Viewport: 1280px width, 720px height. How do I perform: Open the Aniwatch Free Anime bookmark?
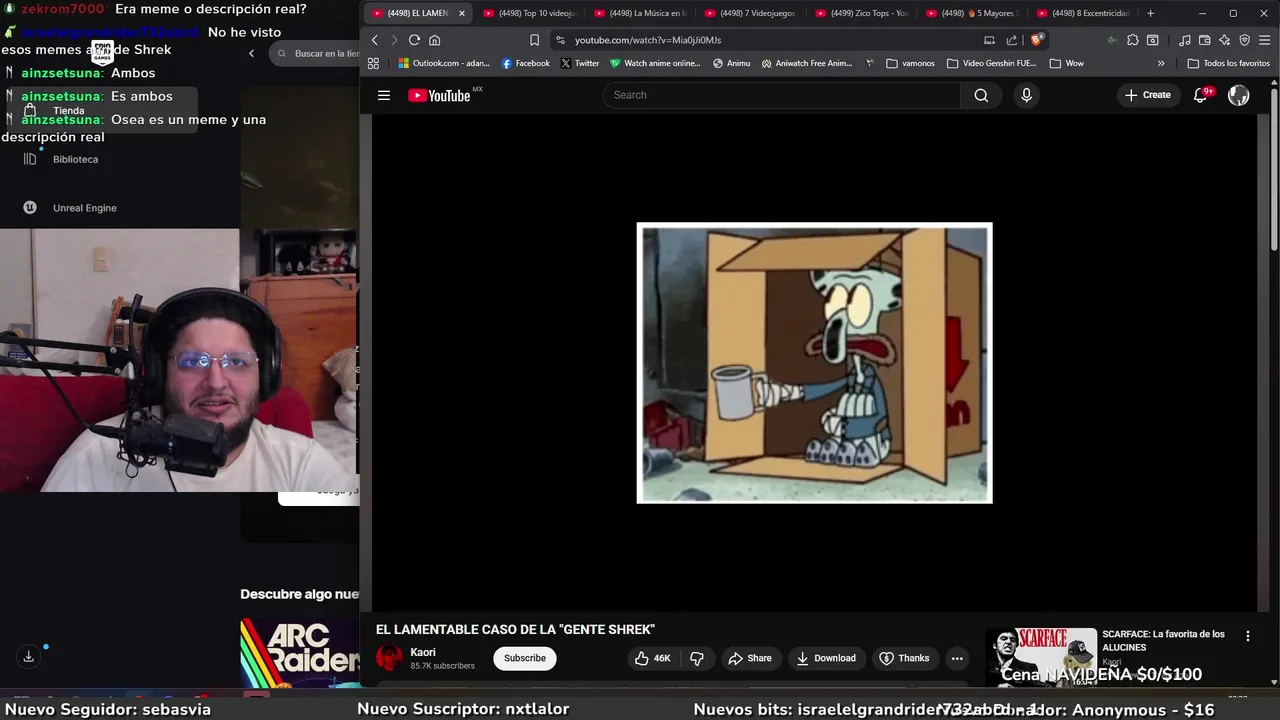pyautogui.click(x=807, y=63)
